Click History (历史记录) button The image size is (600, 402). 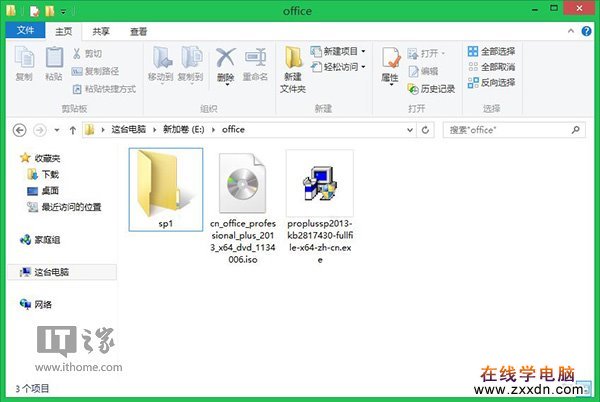431,89
